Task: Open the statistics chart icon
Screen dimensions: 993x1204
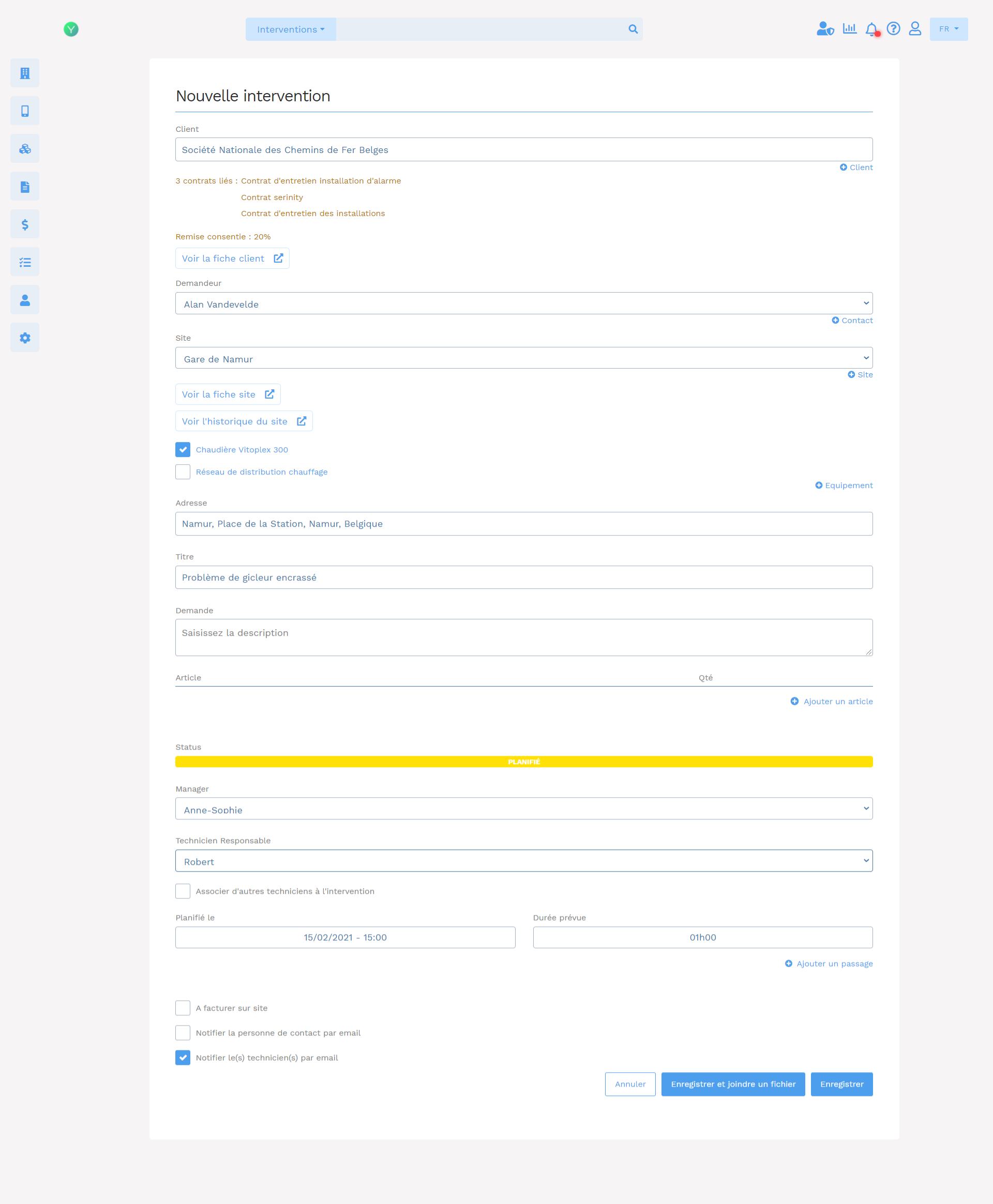Action: (849, 28)
